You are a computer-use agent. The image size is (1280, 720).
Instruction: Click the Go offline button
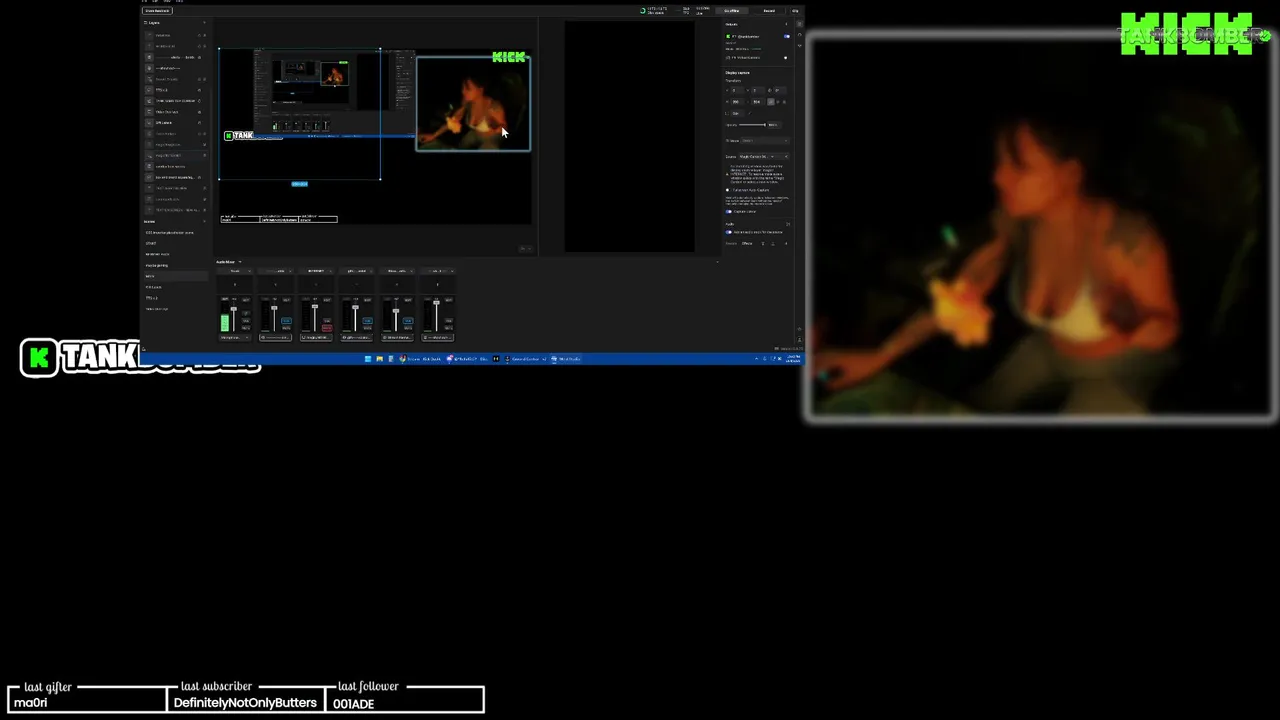pyautogui.click(x=732, y=11)
